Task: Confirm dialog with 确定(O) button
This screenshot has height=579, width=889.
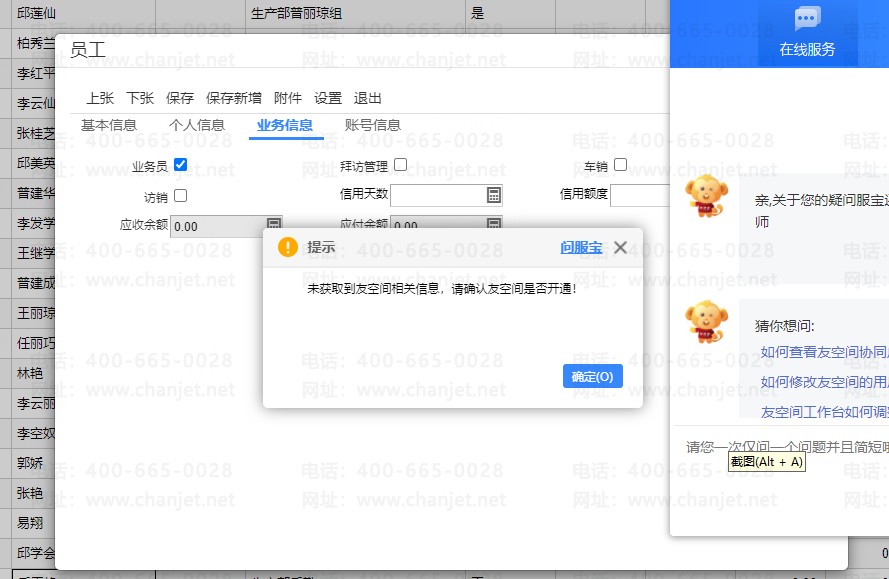Action: (x=592, y=377)
